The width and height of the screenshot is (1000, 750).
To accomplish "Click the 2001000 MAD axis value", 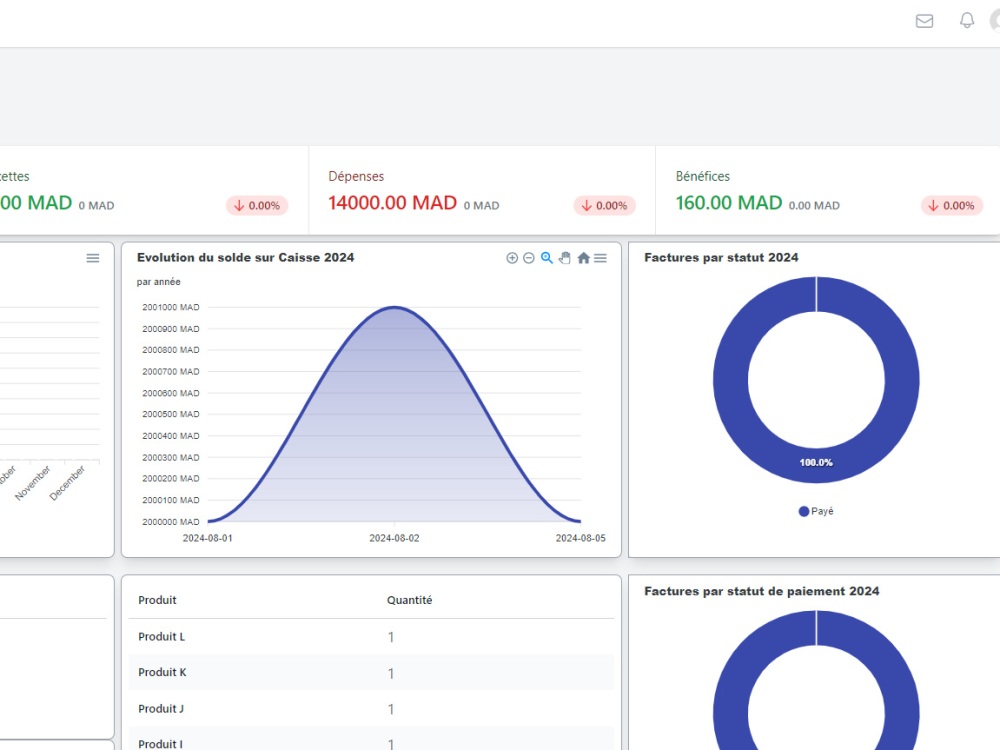I will click(170, 307).
